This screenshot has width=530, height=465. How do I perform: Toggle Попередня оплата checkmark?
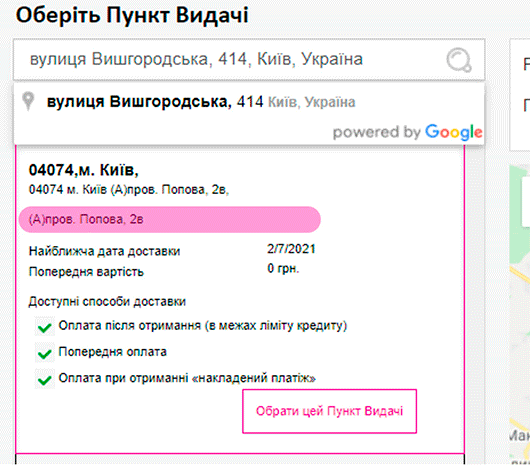pos(45,353)
